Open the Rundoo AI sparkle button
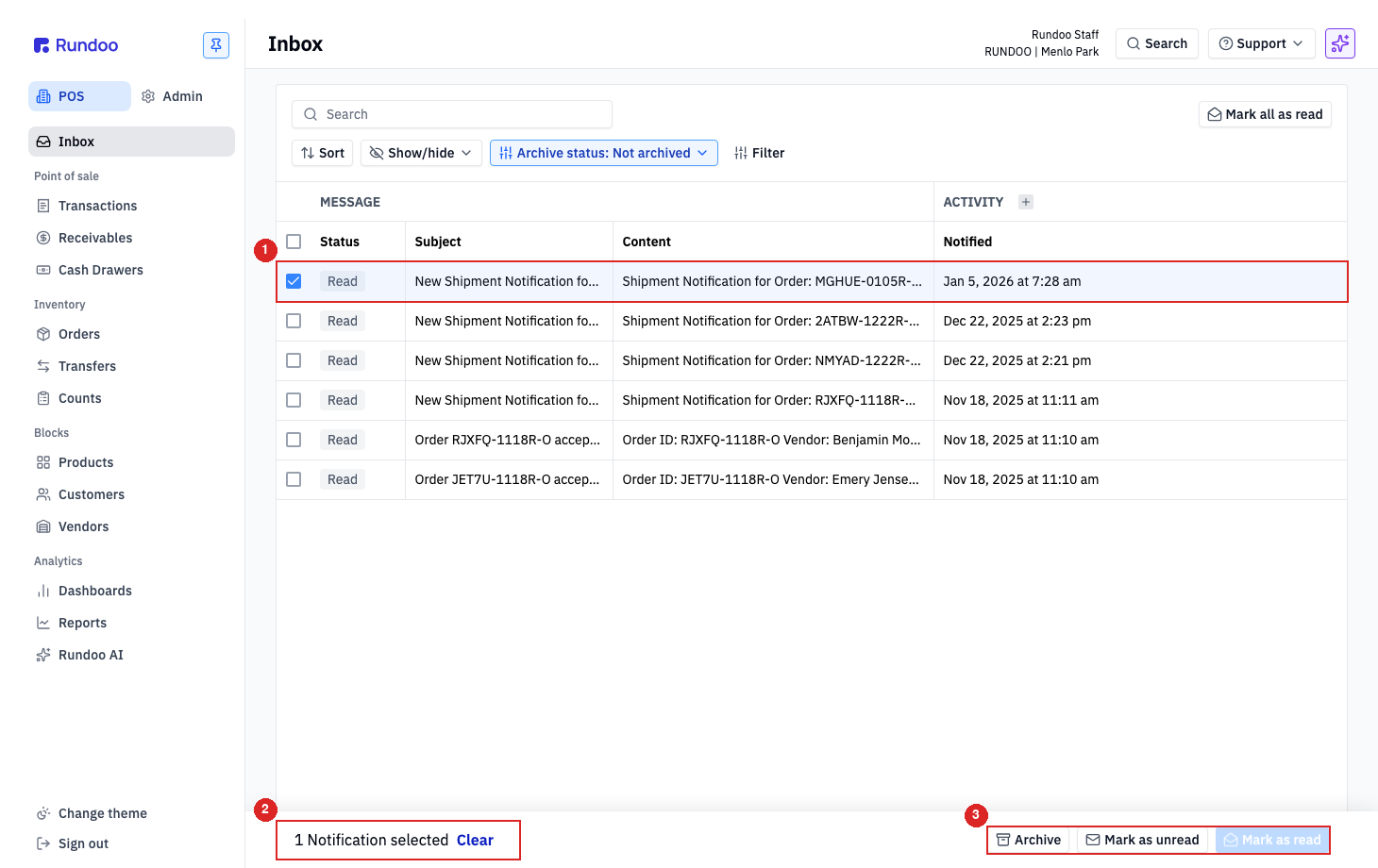This screenshot has width=1378, height=868. pos(1340,43)
